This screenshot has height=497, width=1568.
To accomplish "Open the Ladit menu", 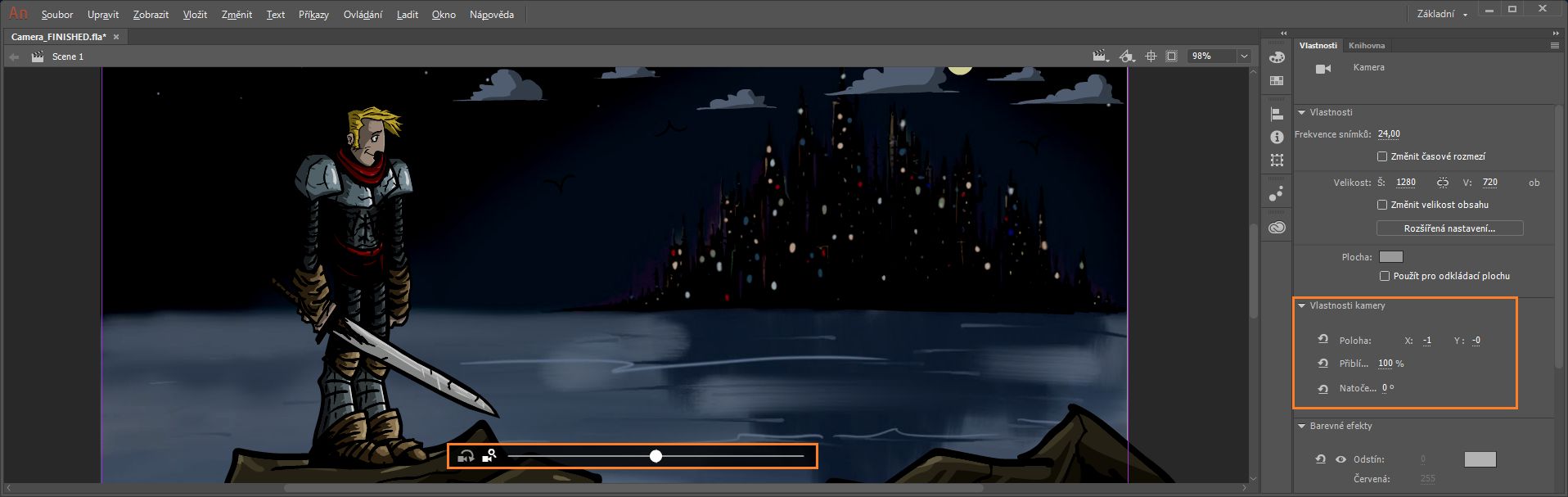I will tap(407, 15).
